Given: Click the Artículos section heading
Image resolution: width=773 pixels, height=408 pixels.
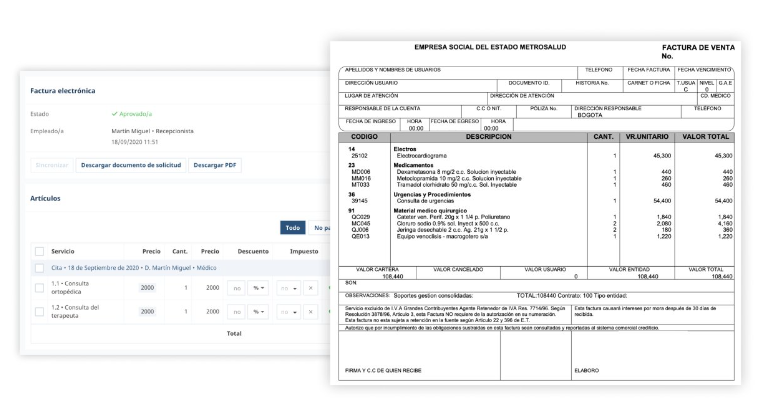Looking at the screenshot, I should [45, 198].
